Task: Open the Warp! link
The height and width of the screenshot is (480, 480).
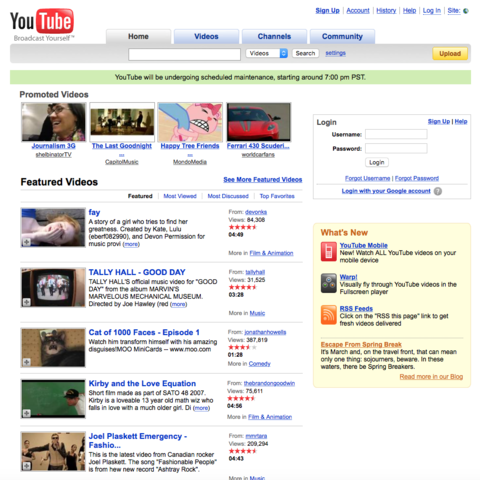Action: click(x=348, y=277)
